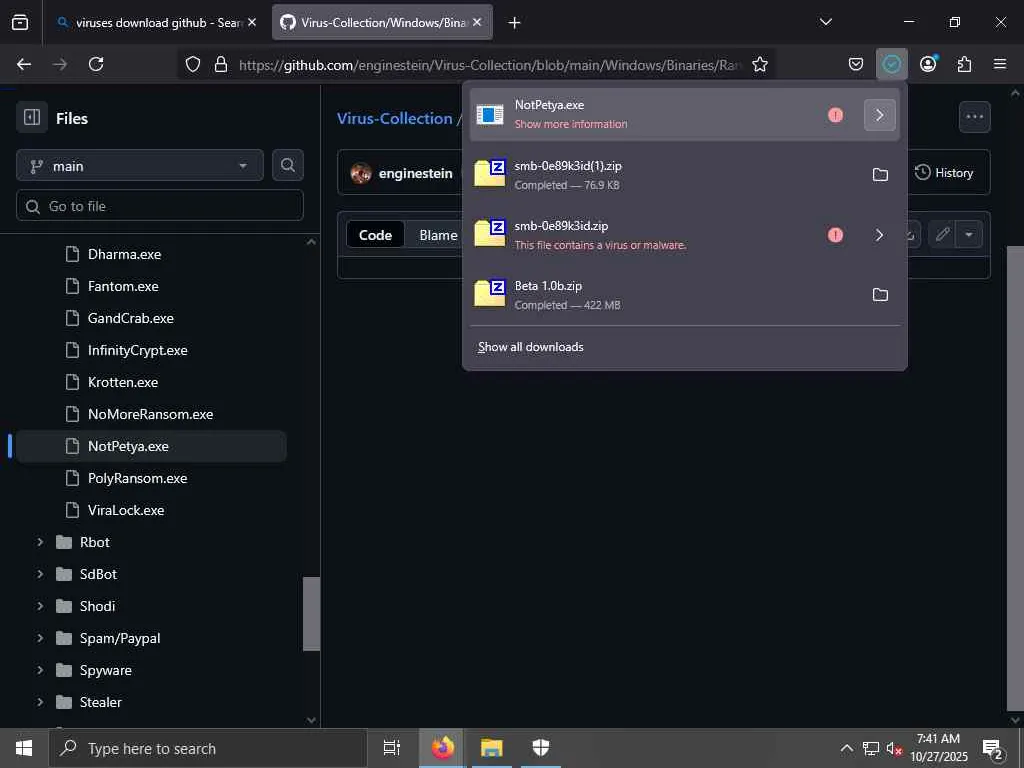Open Windows Security from the taskbar
Image resolution: width=1024 pixels, height=768 pixels.
point(541,748)
